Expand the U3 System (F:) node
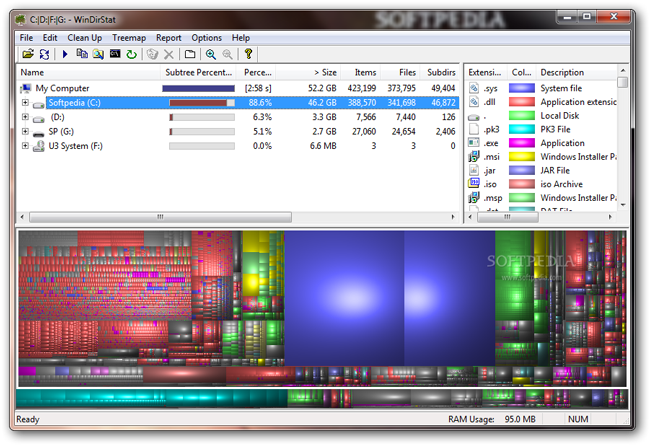 (x=24, y=146)
